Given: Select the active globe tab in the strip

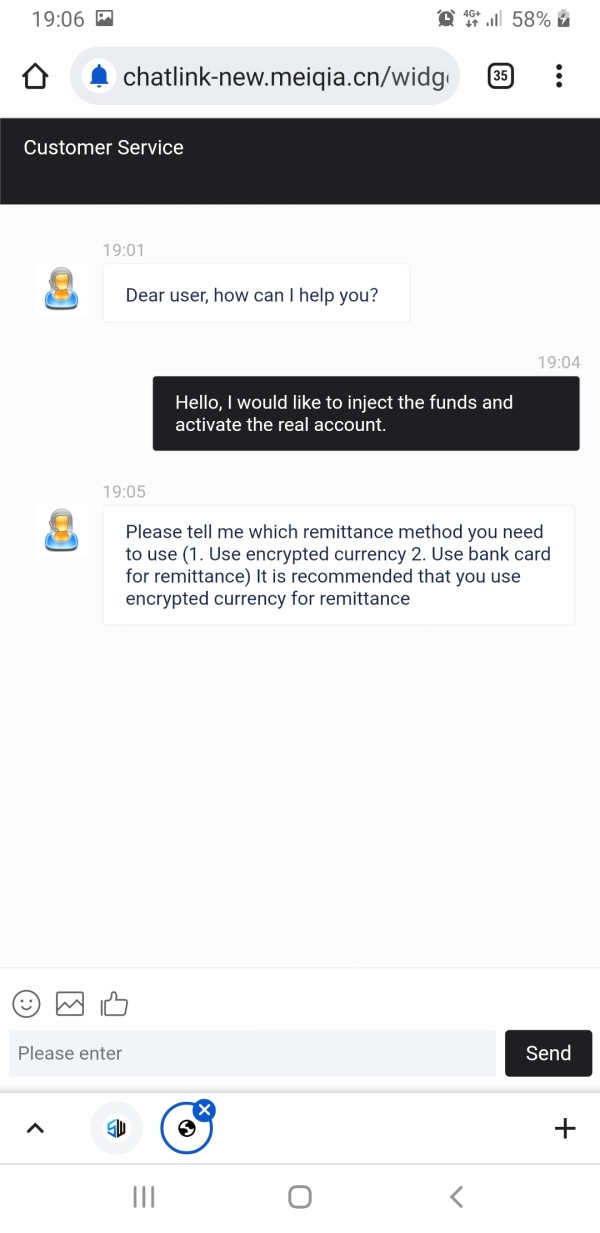Looking at the screenshot, I should click(185, 1130).
